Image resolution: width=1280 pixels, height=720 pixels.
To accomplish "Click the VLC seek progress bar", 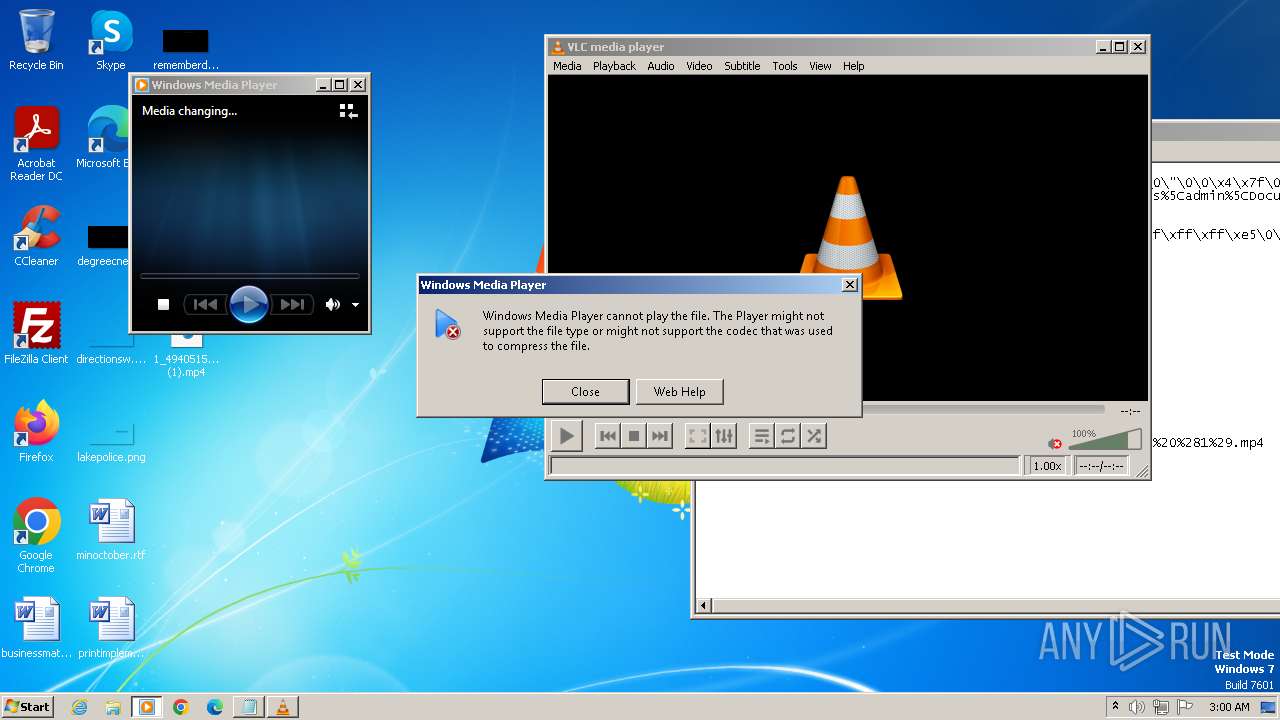I will click(985, 409).
